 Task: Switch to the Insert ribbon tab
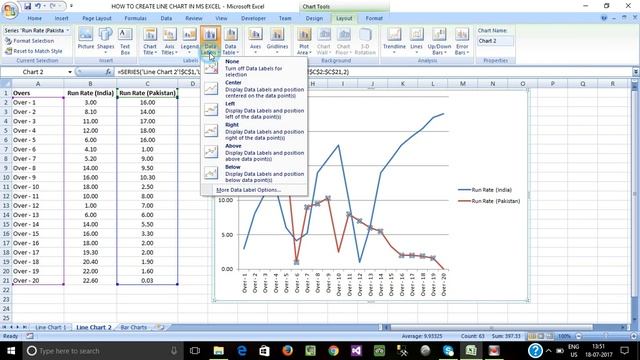61,18
